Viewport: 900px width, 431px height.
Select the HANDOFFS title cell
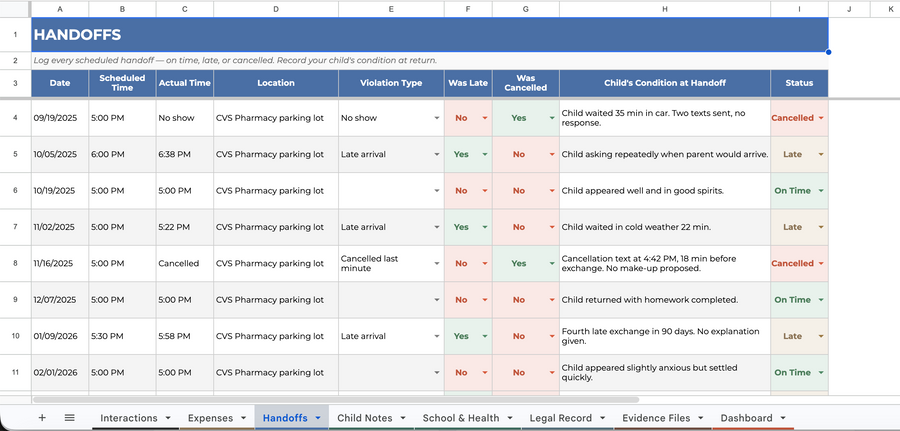(x=429, y=34)
